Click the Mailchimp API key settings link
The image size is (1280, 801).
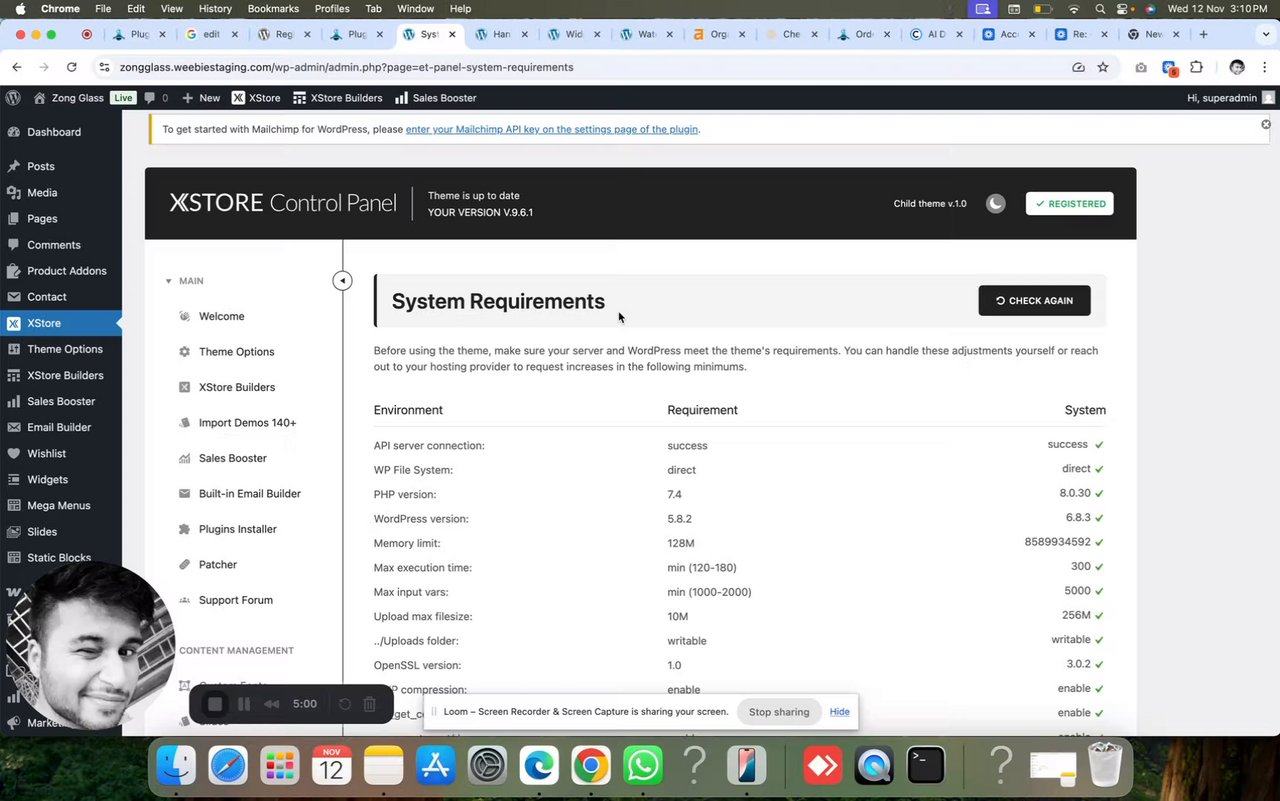tap(552, 129)
